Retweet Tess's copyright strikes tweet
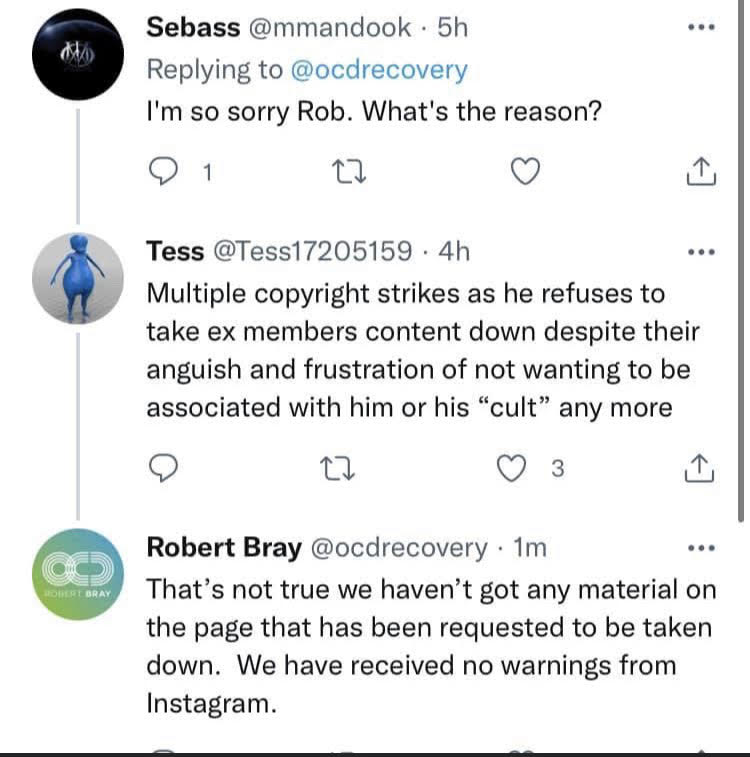 tap(343, 467)
